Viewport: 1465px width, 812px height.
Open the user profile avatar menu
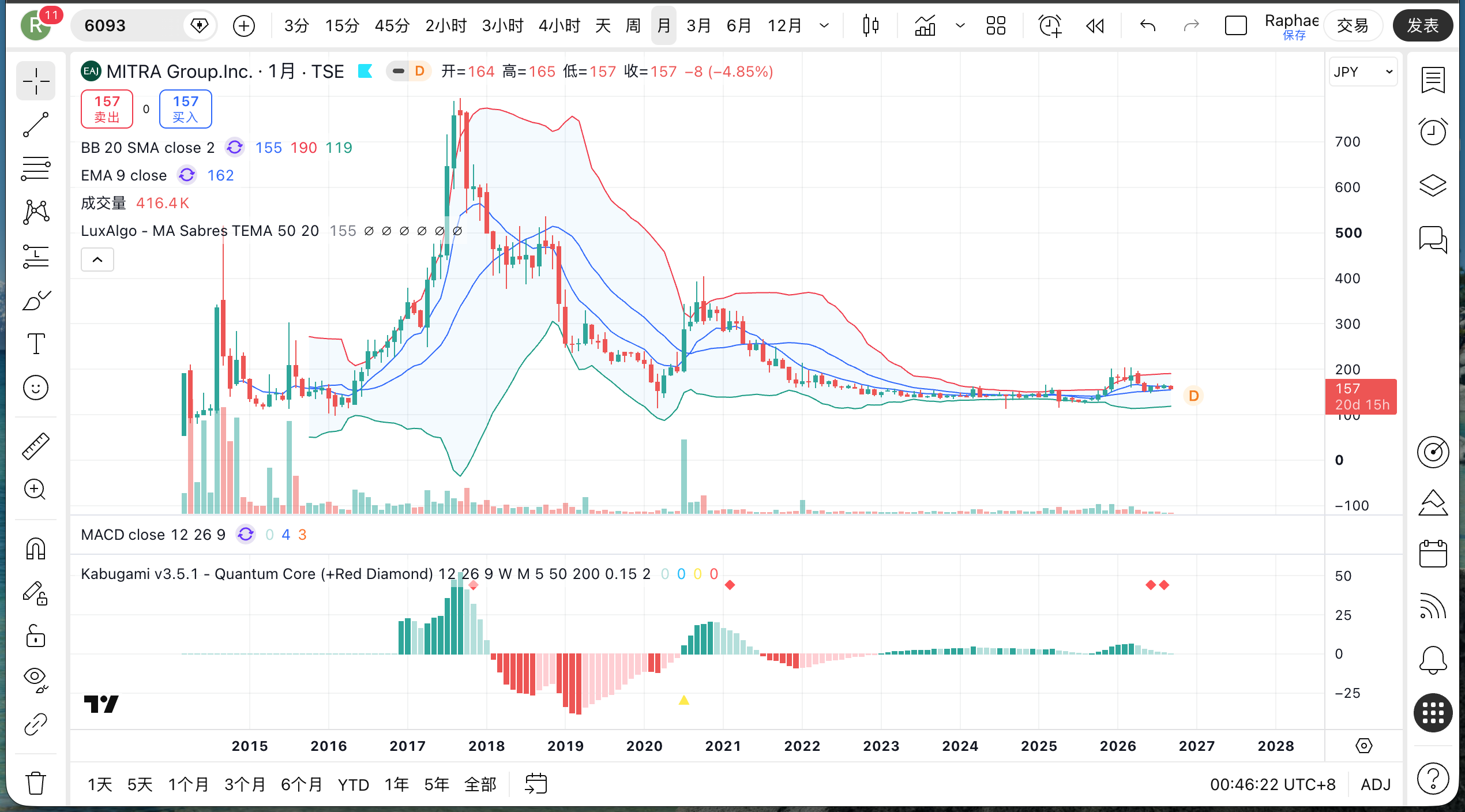pos(36,25)
